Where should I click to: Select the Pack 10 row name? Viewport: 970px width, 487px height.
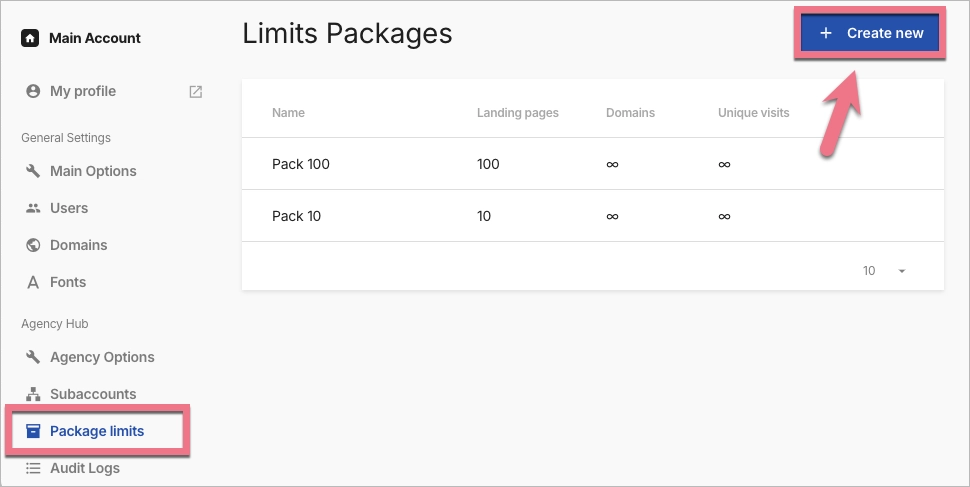click(x=296, y=216)
